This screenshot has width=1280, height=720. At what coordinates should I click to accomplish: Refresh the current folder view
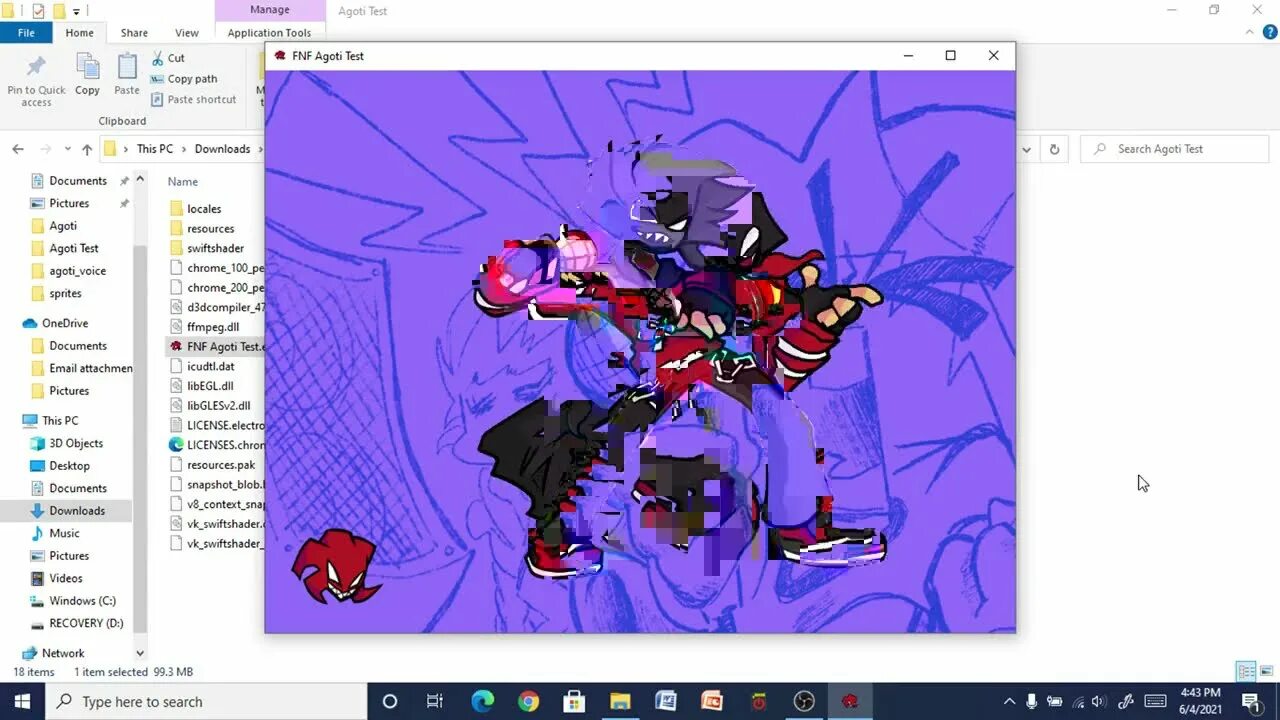(1054, 149)
